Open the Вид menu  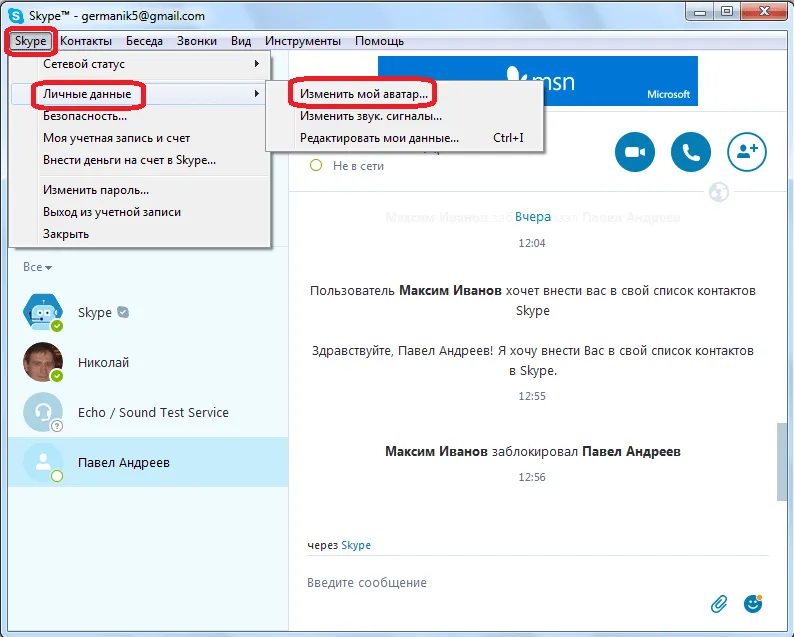pos(241,41)
